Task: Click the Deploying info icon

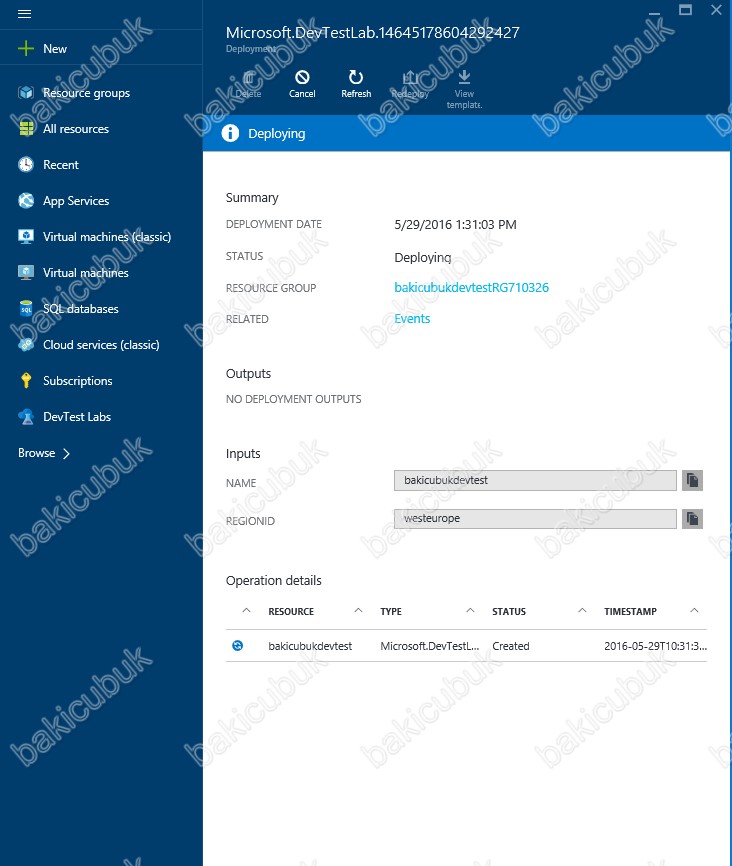Action: point(230,133)
